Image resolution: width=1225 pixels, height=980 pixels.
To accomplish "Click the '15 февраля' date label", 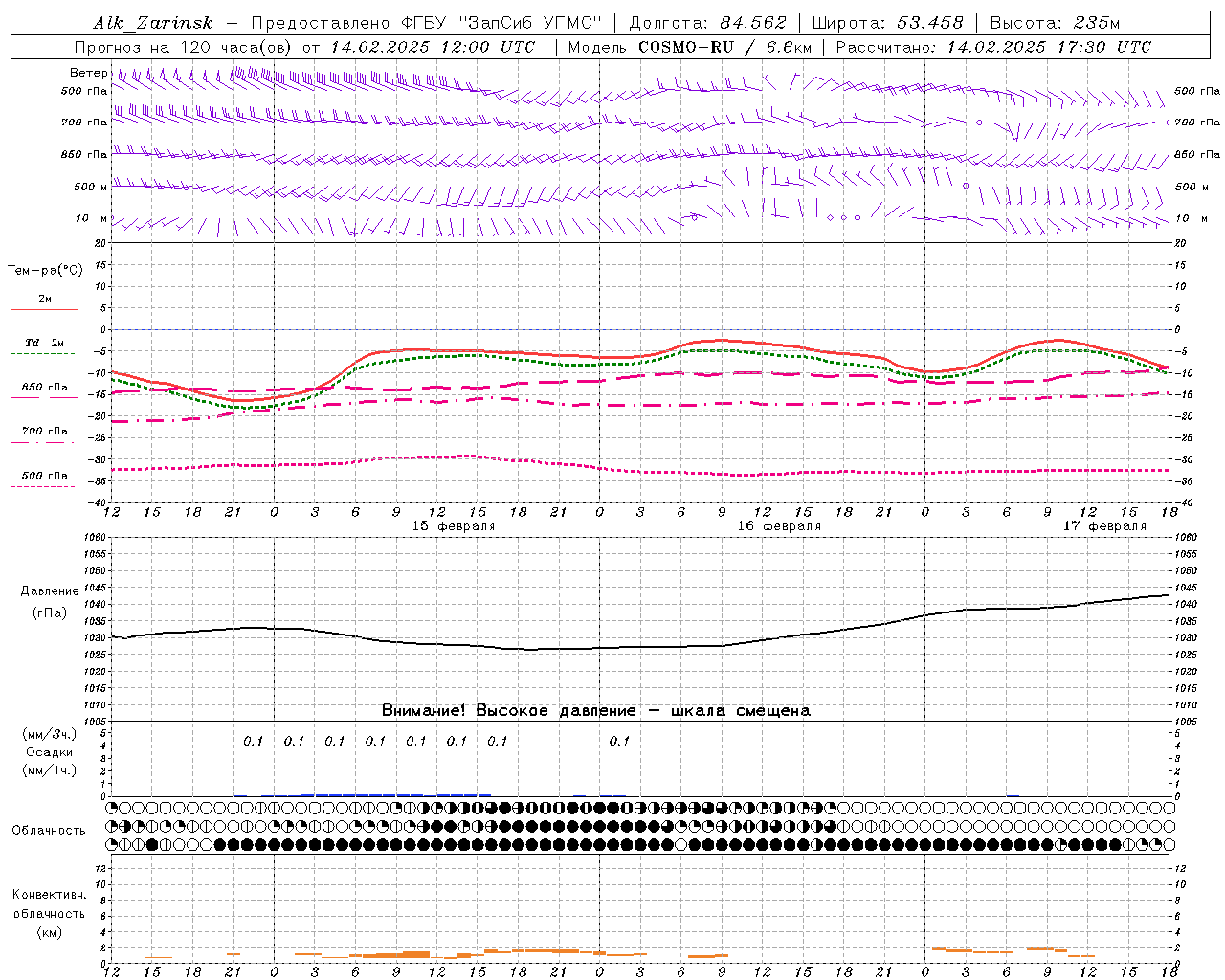I will tap(454, 526).
